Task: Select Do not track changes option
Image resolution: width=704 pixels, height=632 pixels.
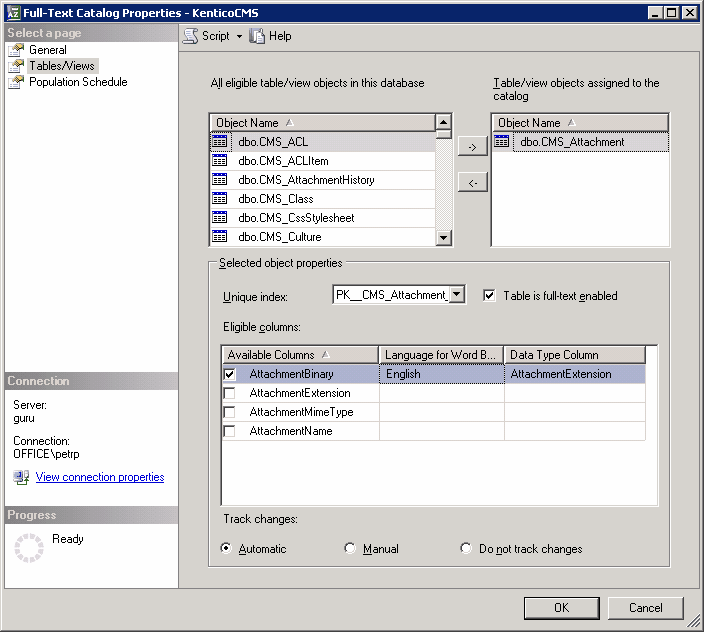Action: (466, 548)
